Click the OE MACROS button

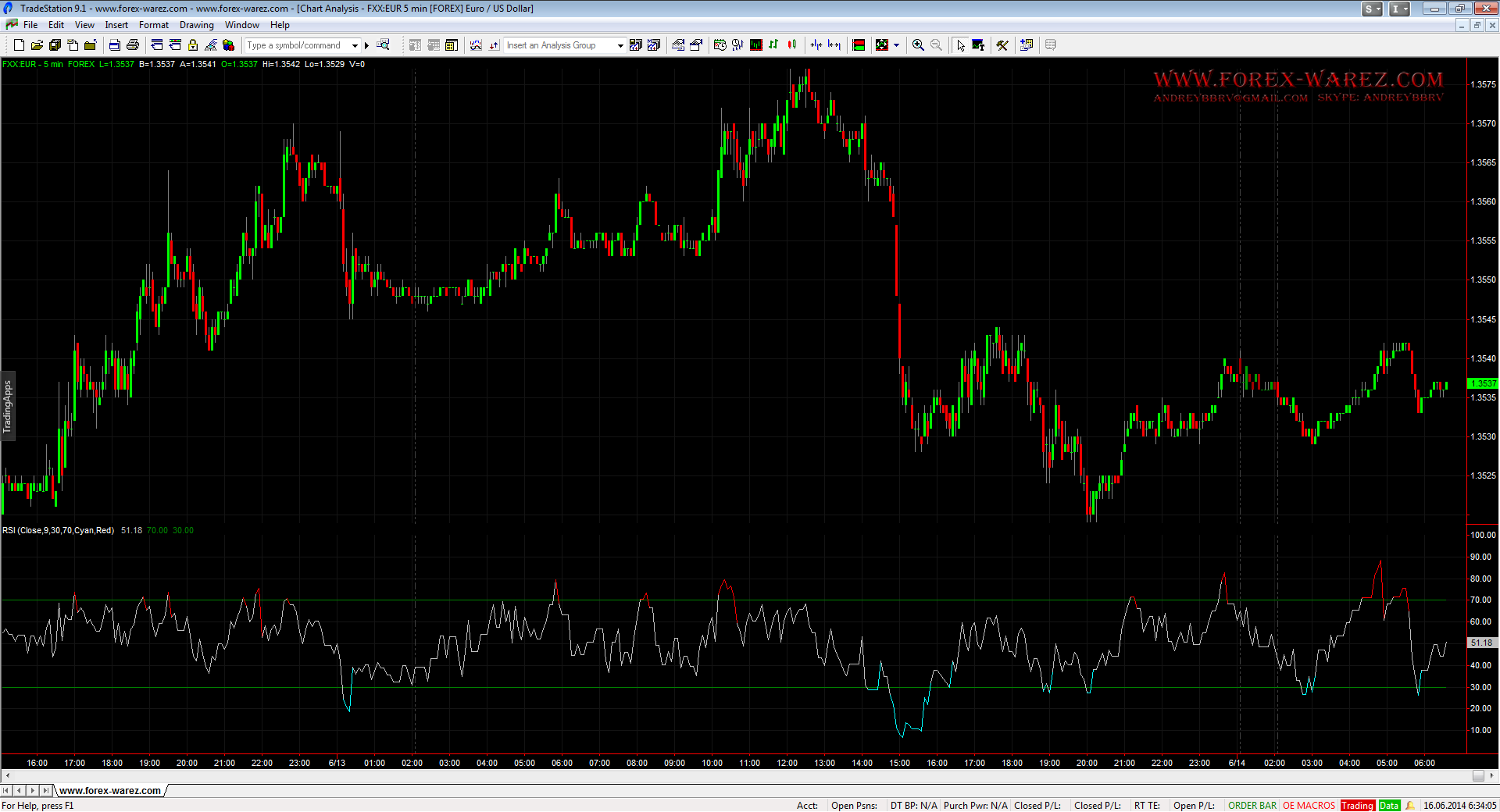pos(1309,806)
